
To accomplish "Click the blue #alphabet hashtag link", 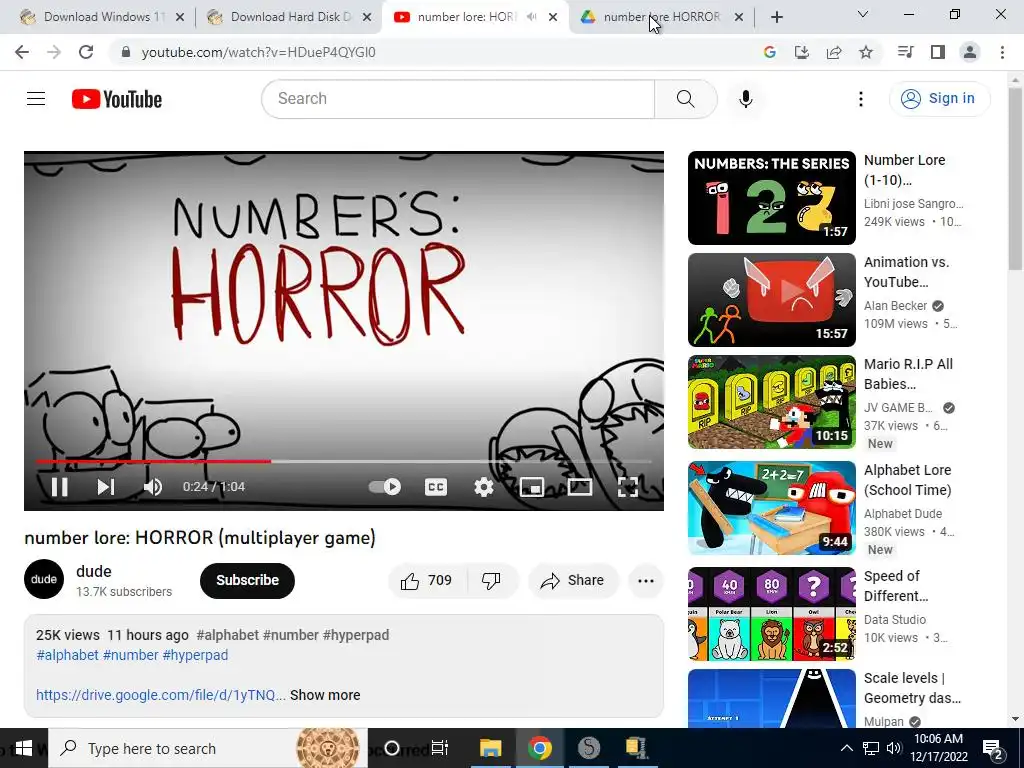I will pos(67,655).
